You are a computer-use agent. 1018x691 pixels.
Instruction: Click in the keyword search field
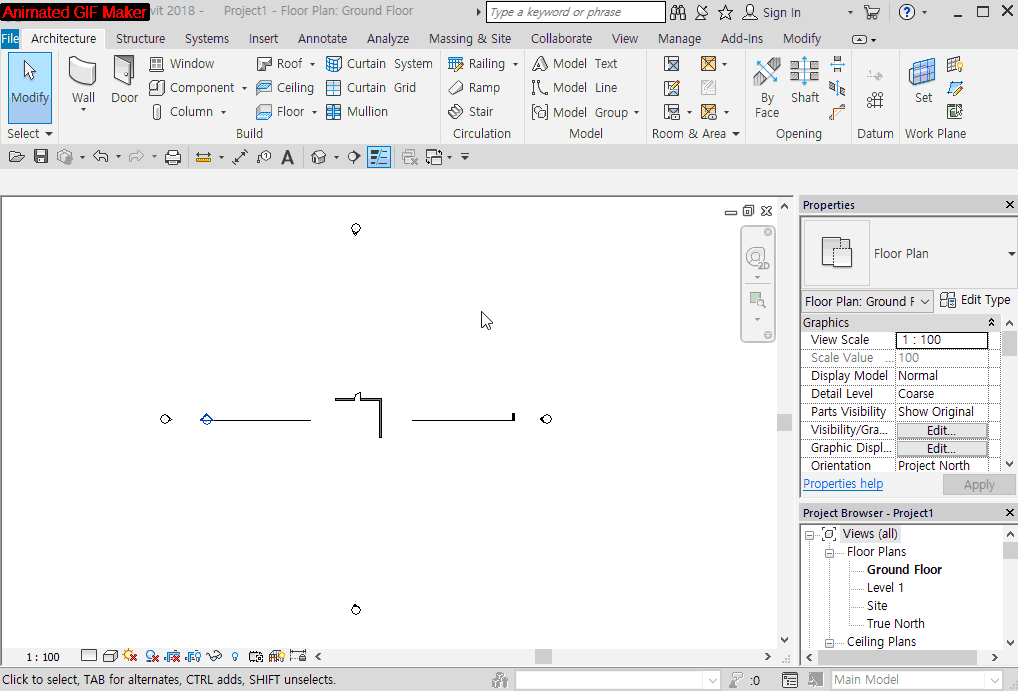tap(575, 12)
